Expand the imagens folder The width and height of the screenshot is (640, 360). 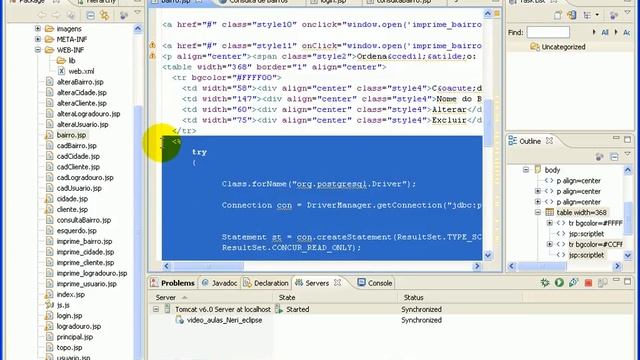click(38, 29)
